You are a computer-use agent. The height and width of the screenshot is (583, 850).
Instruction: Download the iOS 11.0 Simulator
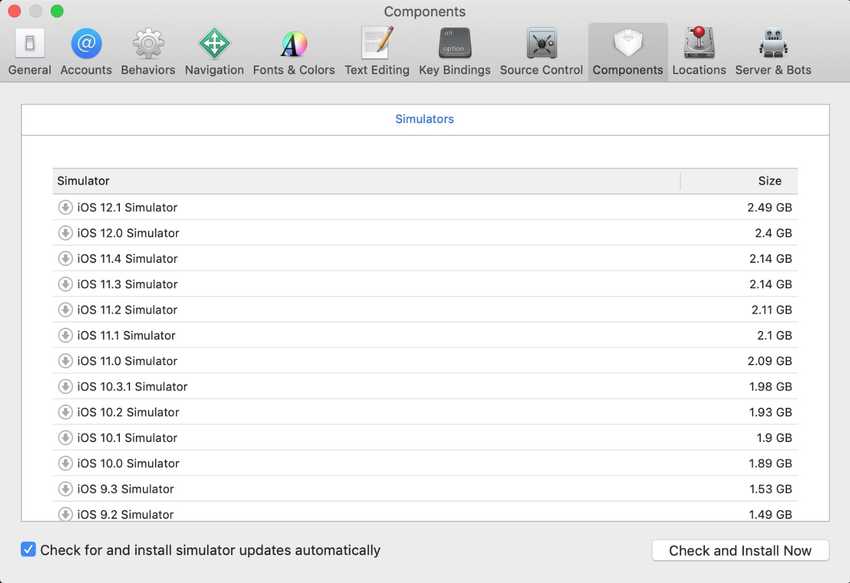[x=65, y=361]
